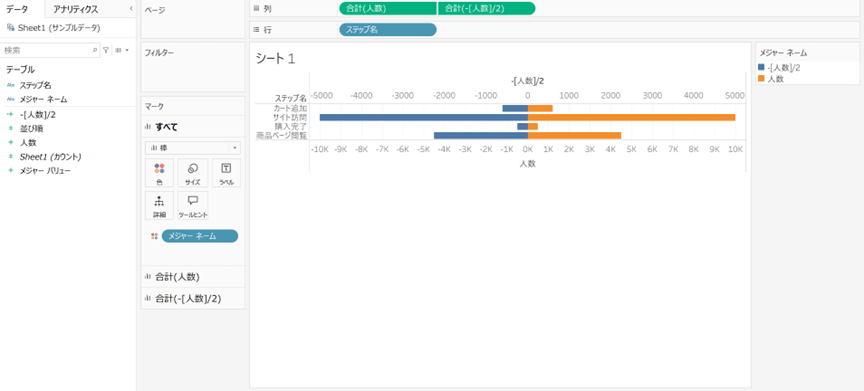Open the mark type 棒 dropdown

pyautogui.click(x=193, y=148)
